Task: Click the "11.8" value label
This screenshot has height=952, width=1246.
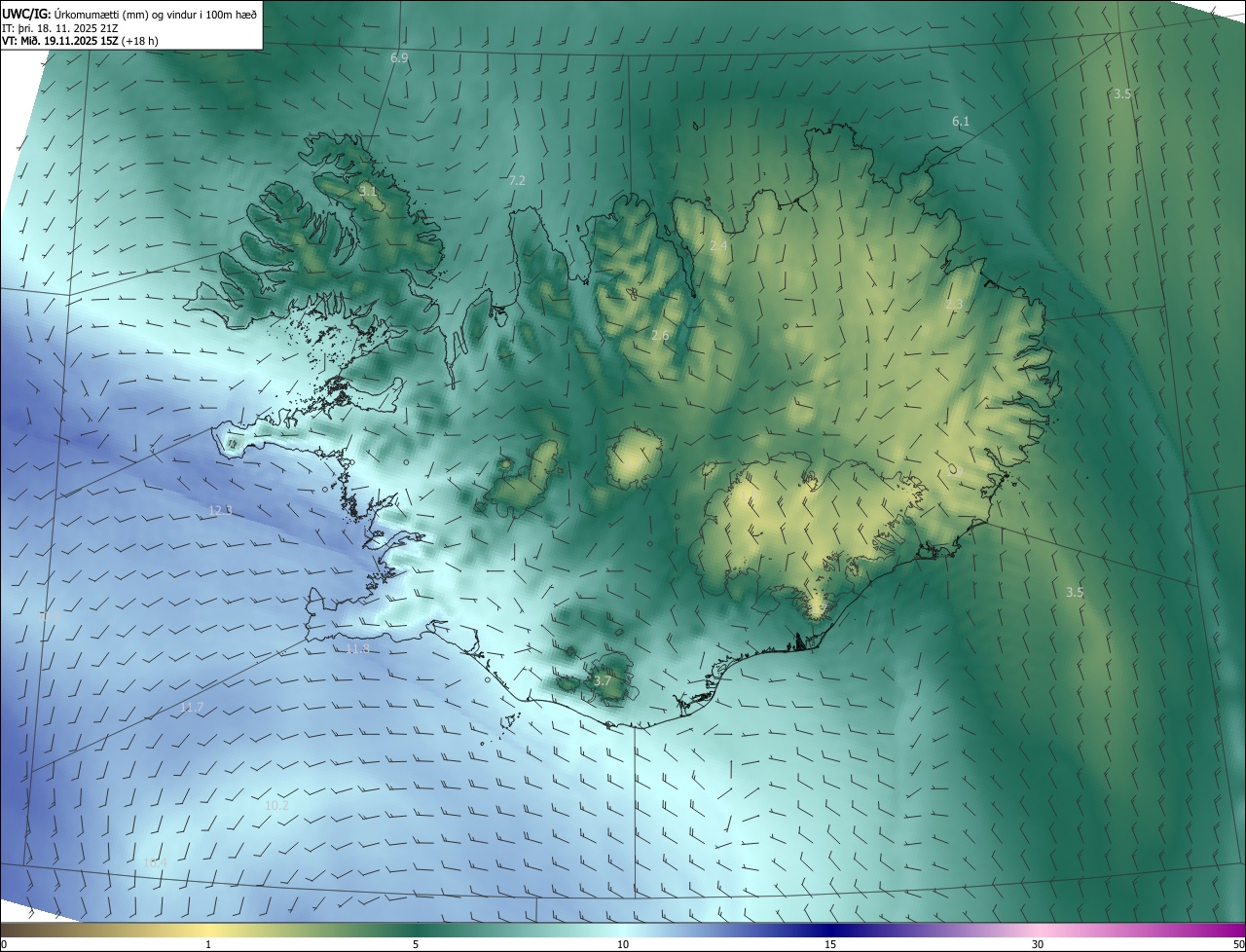Action: tap(358, 649)
